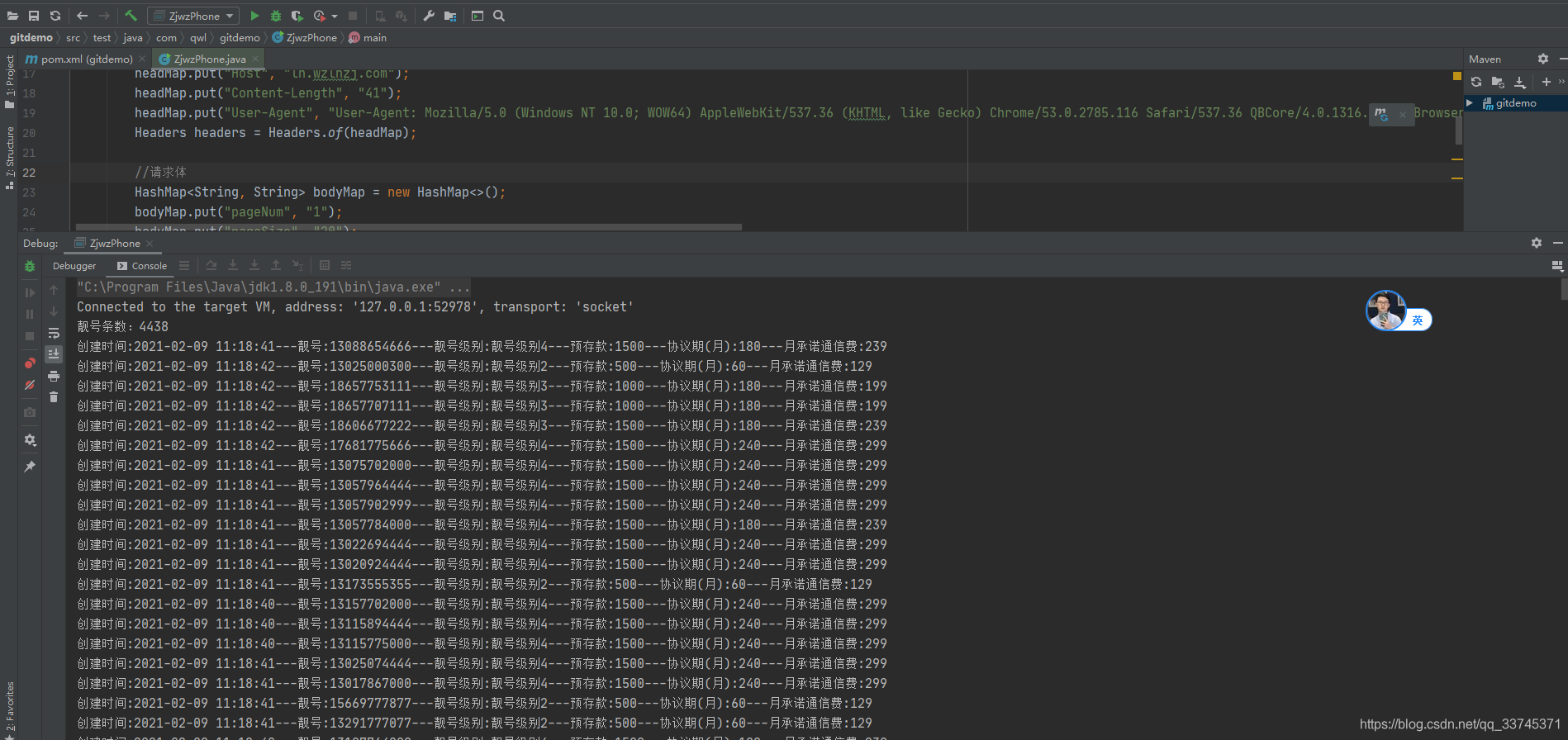
Task: Stop the process with toolbar stop square
Action: (x=353, y=16)
